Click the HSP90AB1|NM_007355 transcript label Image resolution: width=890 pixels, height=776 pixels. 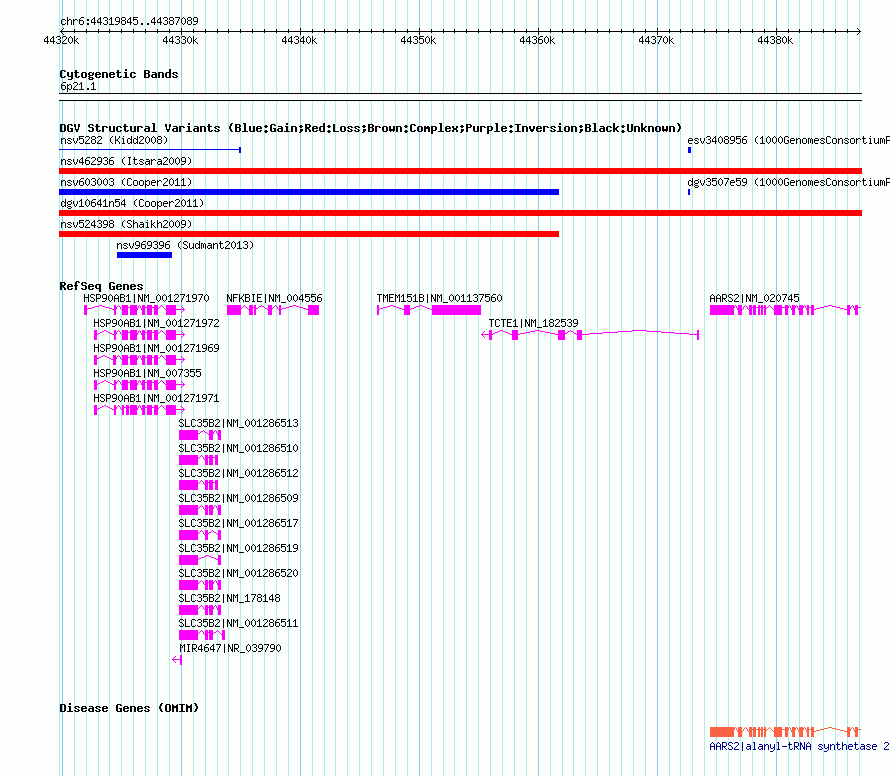pos(147,373)
